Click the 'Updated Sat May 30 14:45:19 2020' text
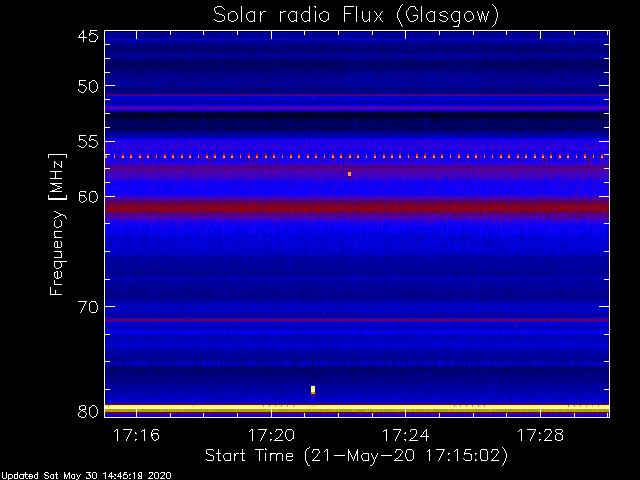The image size is (640, 480). [87, 476]
